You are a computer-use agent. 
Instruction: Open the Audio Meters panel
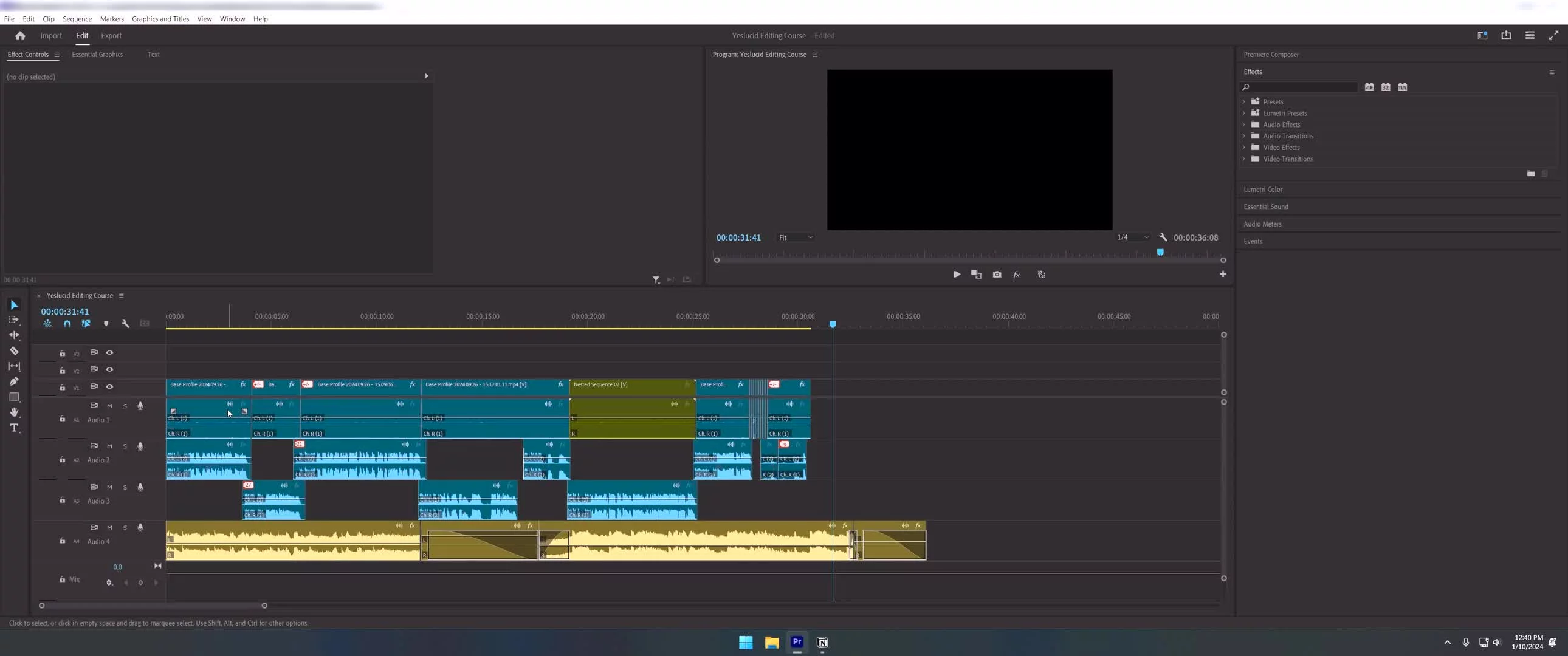coord(1262,224)
